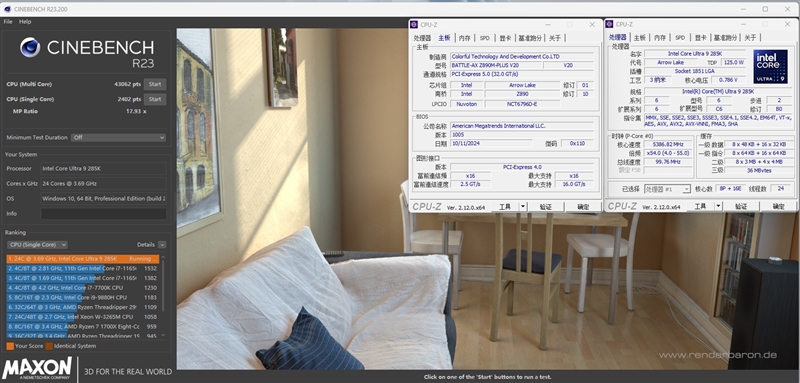The height and width of the screenshot is (383, 800).
Task: Select ranking row 2 scoring 1532
Action: (83, 268)
